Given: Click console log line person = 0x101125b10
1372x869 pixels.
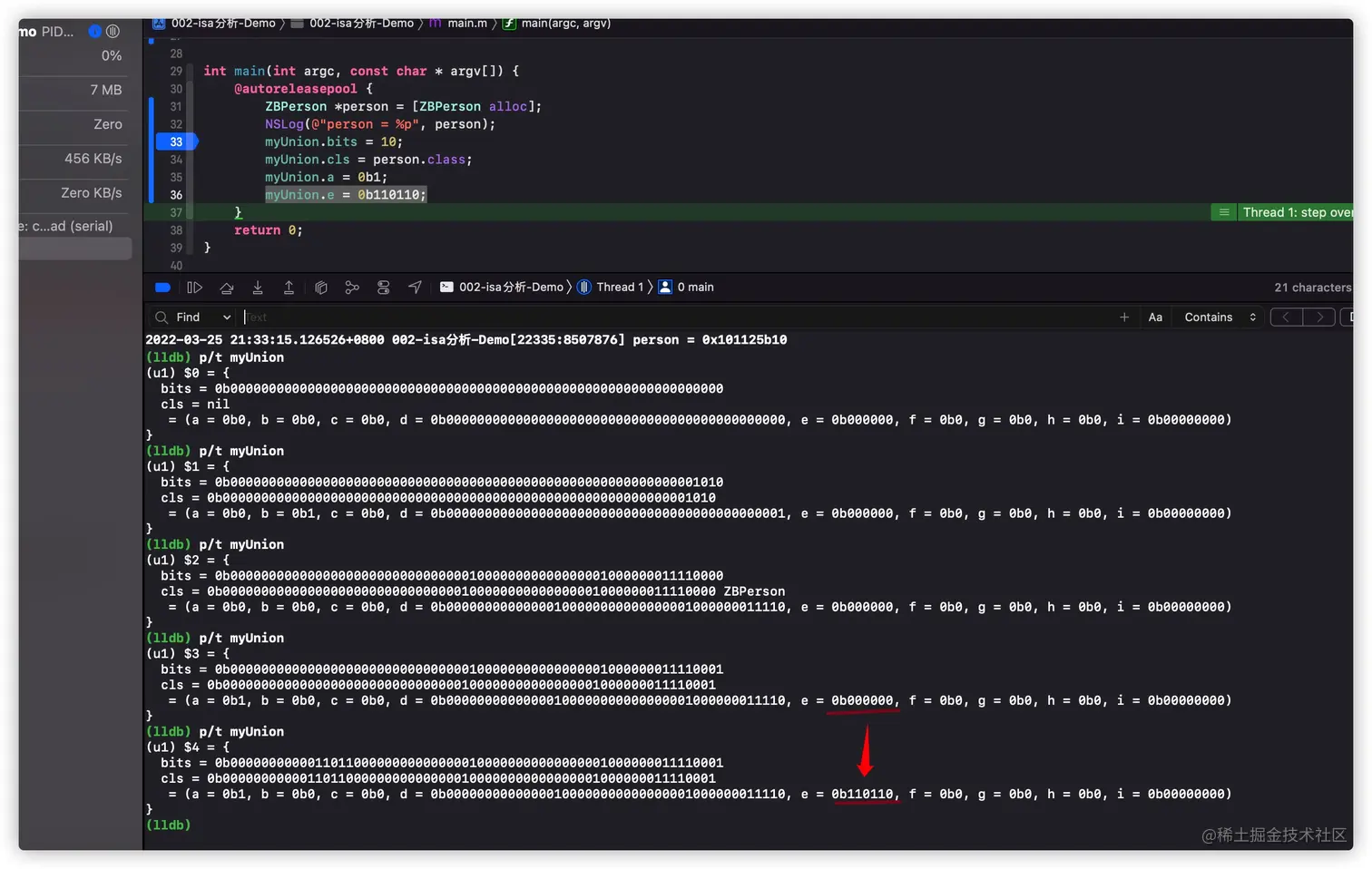Looking at the screenshot, I should tap(466, 340).
